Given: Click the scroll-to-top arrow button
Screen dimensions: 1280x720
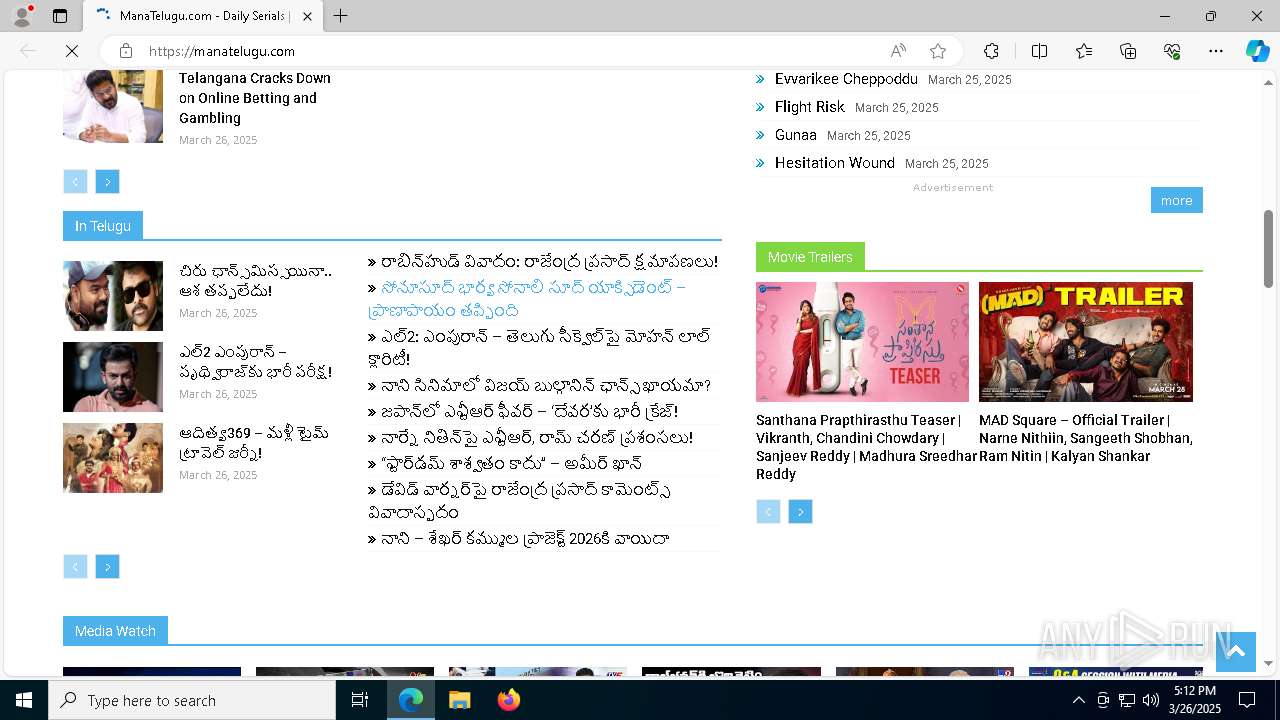Looking at the screenshot, I should [x=1235, y=652].
